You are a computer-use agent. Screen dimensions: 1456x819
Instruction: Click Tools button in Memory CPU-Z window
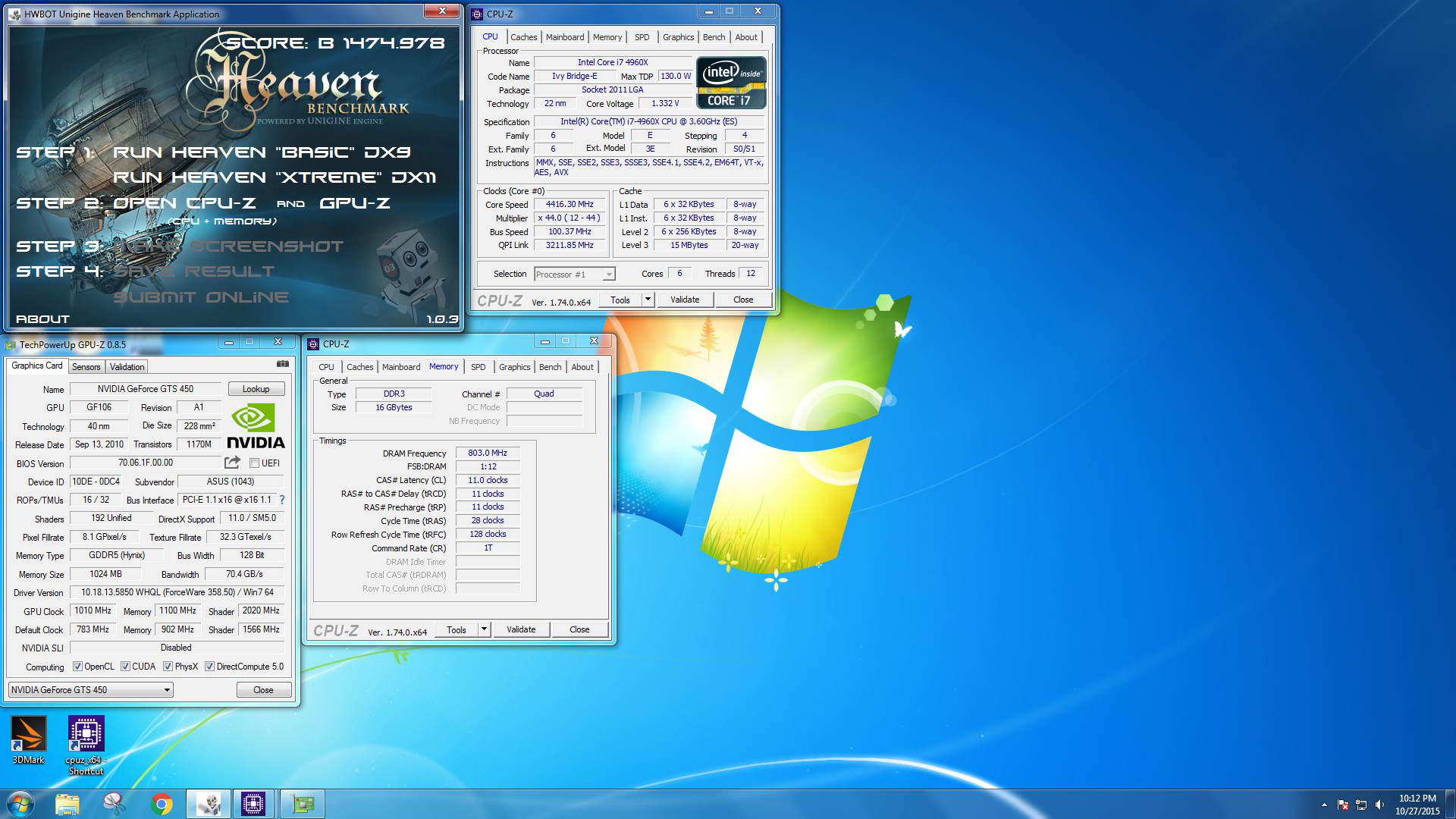tap(457, 629)
